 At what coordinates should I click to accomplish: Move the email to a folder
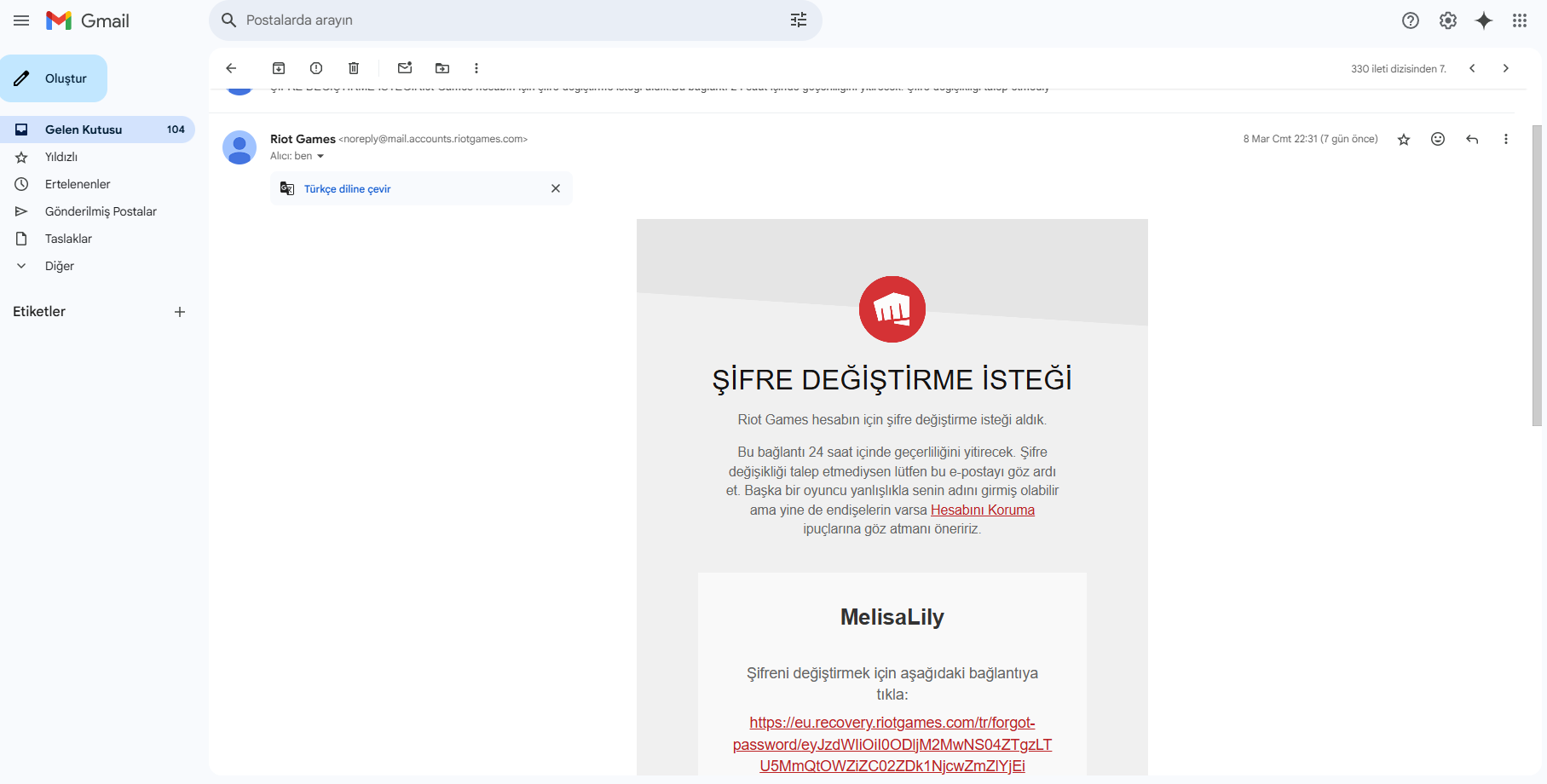442,68
